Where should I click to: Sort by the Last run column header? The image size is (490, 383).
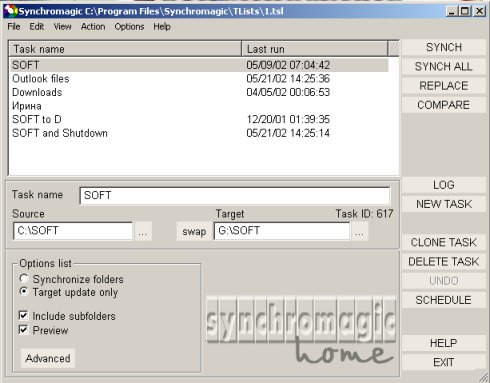tap(315, 49)
